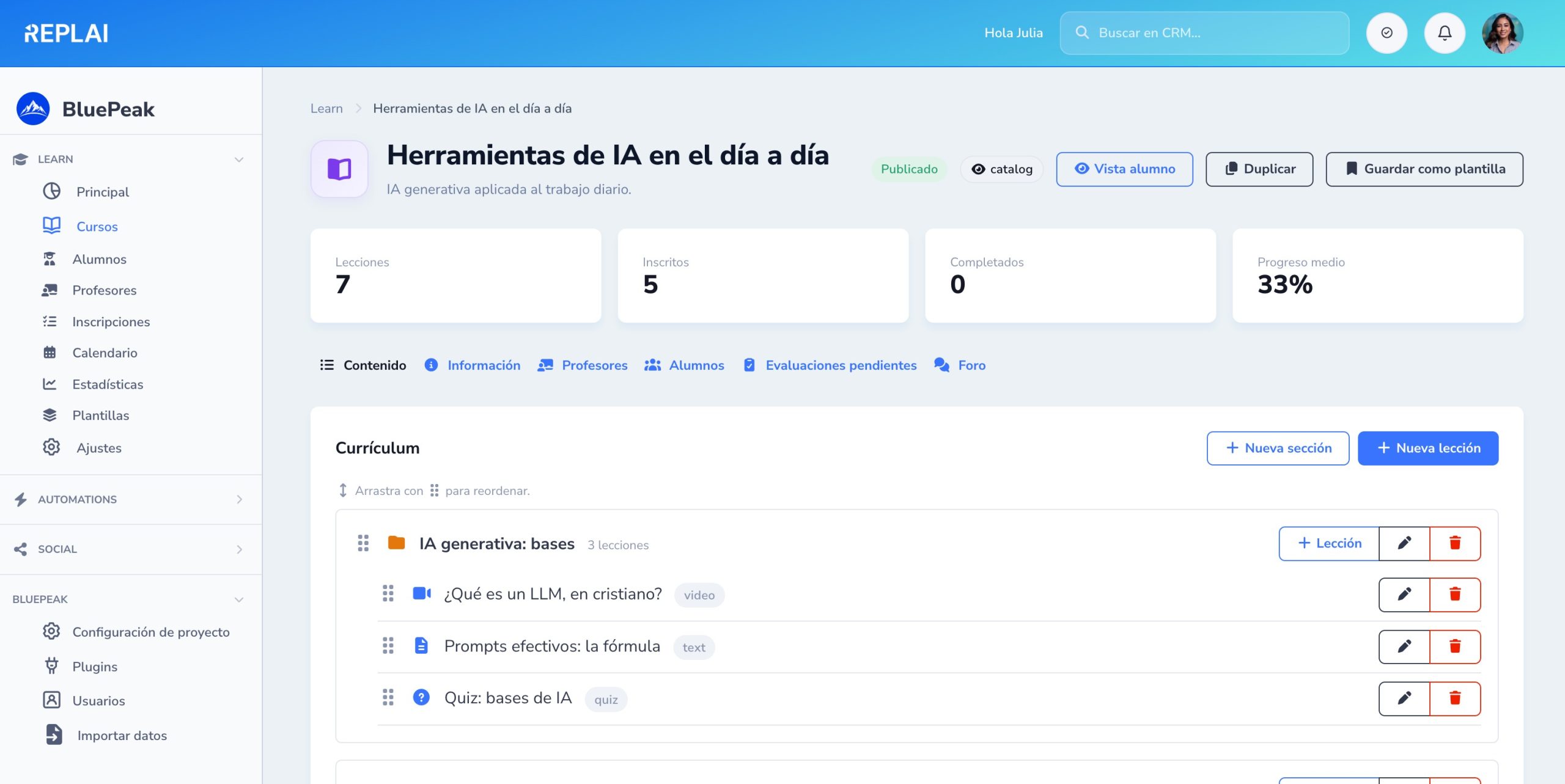Switch to the Alumnos tab
This screenshot has height=784, width=1565.
tap(685, 365)
